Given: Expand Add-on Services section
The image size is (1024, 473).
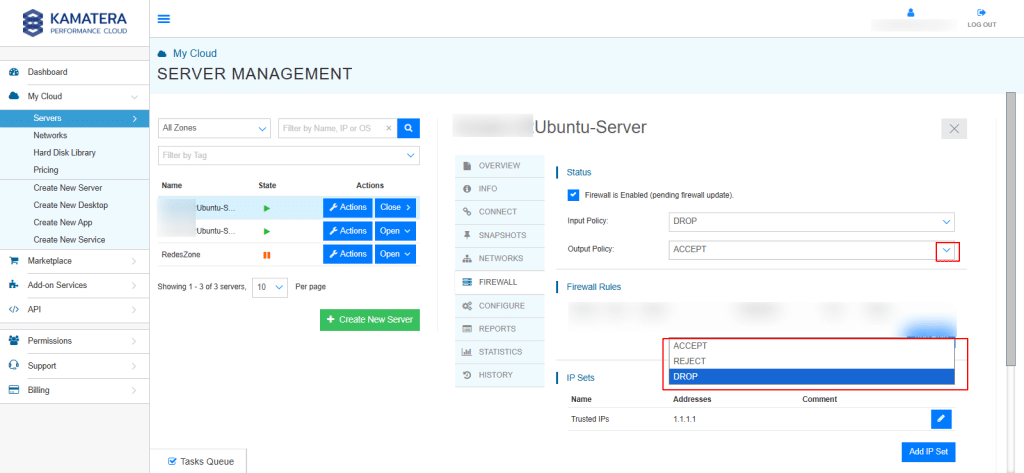Looking at the screenshot, I should (x=74, y=285).
